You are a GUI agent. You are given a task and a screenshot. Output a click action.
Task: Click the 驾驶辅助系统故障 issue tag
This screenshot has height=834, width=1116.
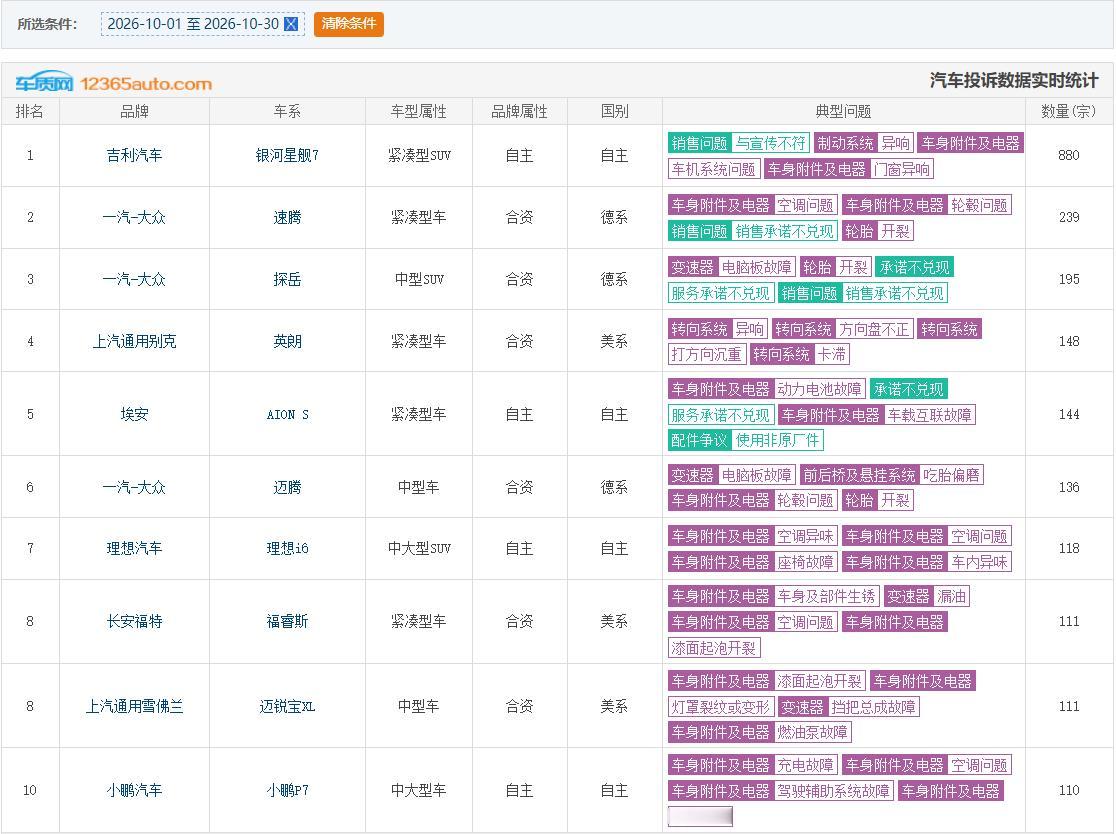point(833,791)
